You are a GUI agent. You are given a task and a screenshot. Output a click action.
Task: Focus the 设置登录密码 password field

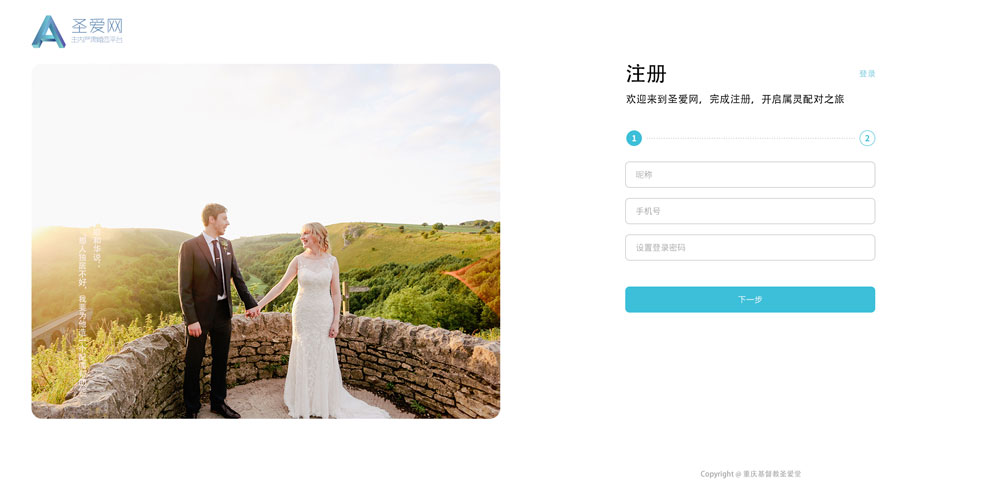coord(750,247)
